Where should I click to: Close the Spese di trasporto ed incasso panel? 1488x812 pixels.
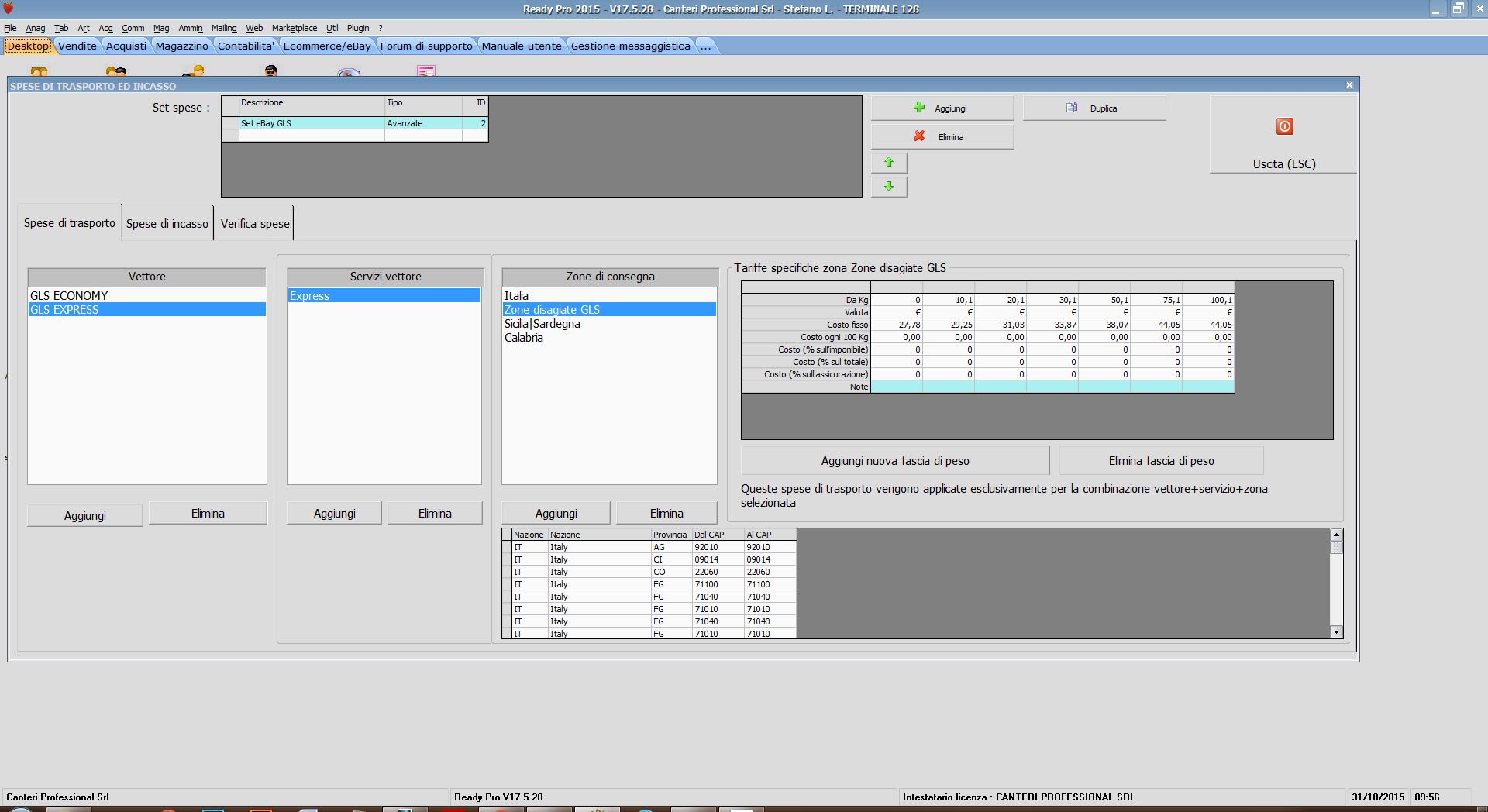pos(1349,85)
